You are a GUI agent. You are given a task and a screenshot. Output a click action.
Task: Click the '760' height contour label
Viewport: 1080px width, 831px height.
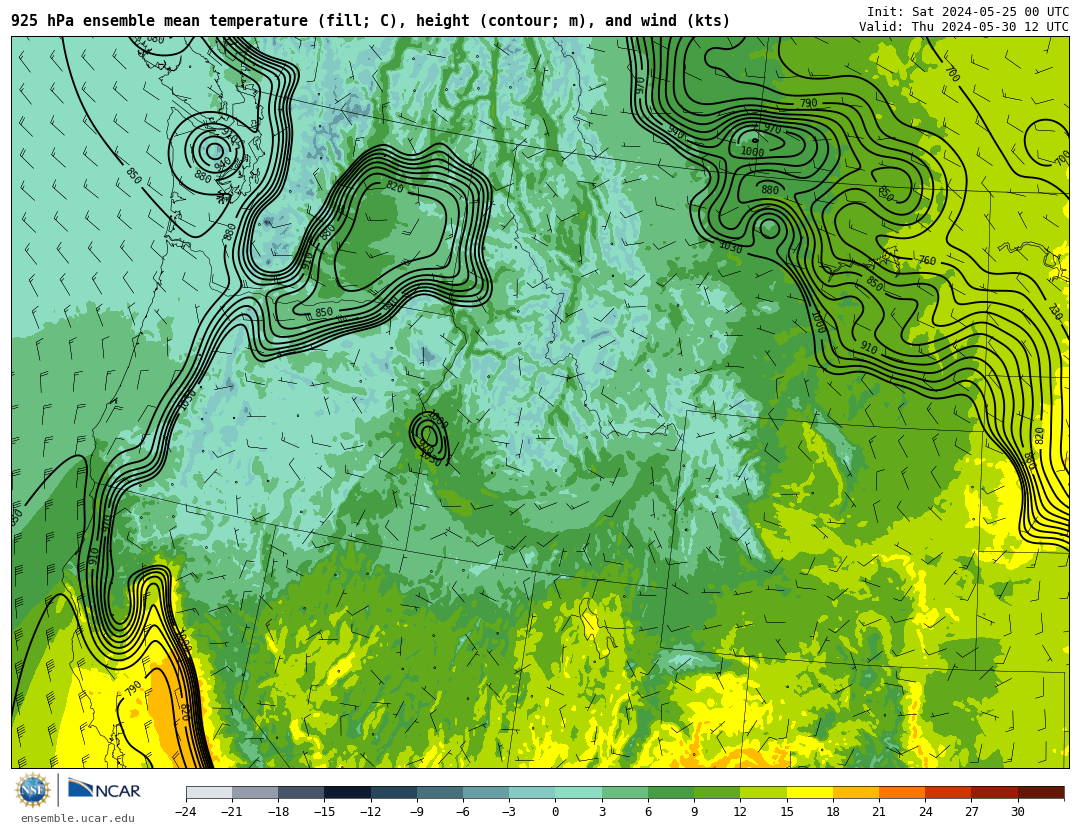click(x=927, y=260)
